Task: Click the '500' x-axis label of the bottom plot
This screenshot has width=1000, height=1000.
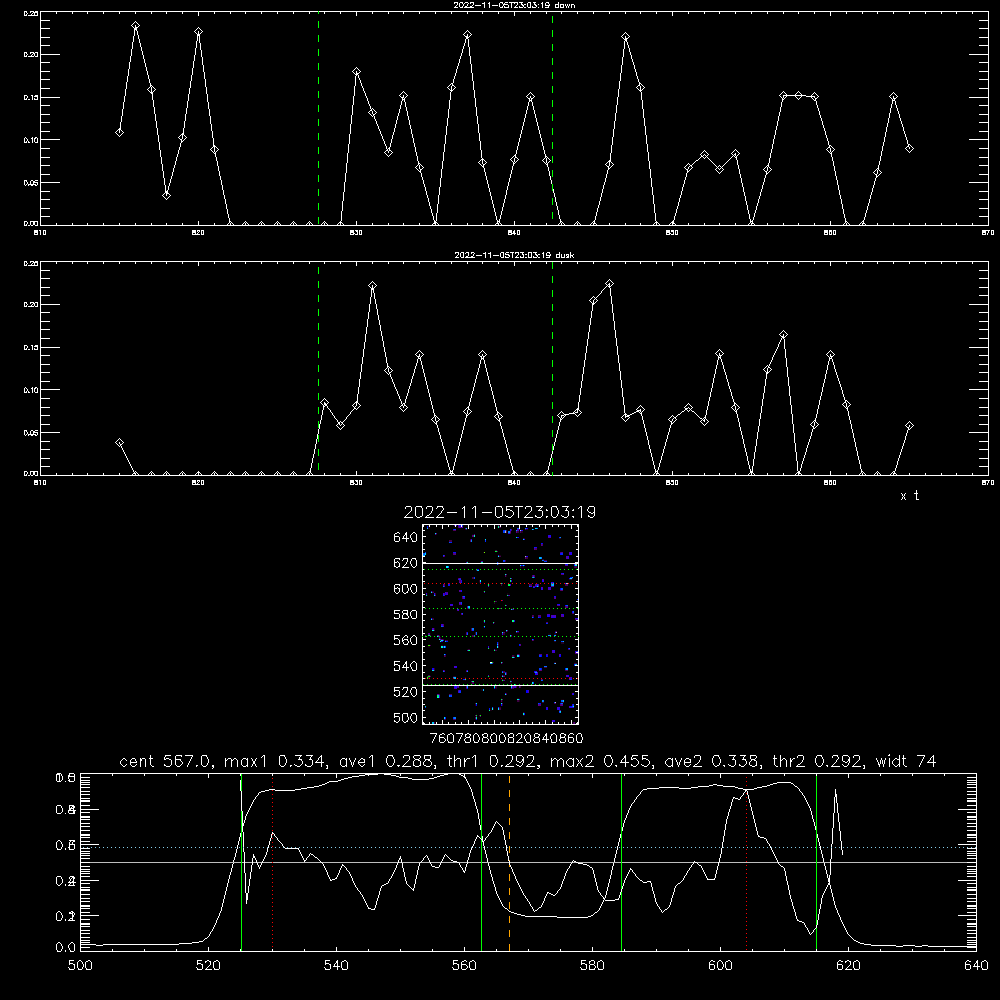Action: coord(80,966)
